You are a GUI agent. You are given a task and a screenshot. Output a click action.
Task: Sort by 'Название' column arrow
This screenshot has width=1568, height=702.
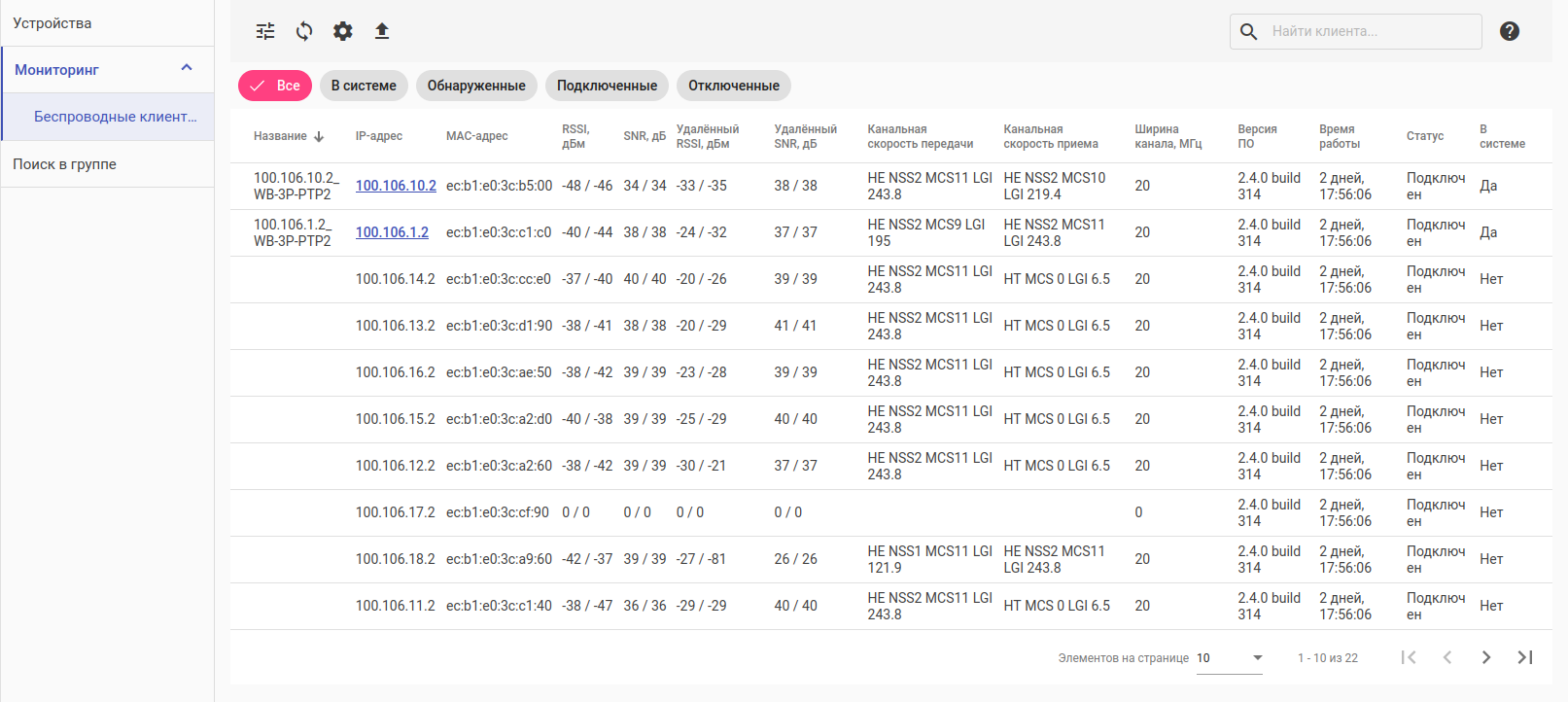[x=319, y=137]
